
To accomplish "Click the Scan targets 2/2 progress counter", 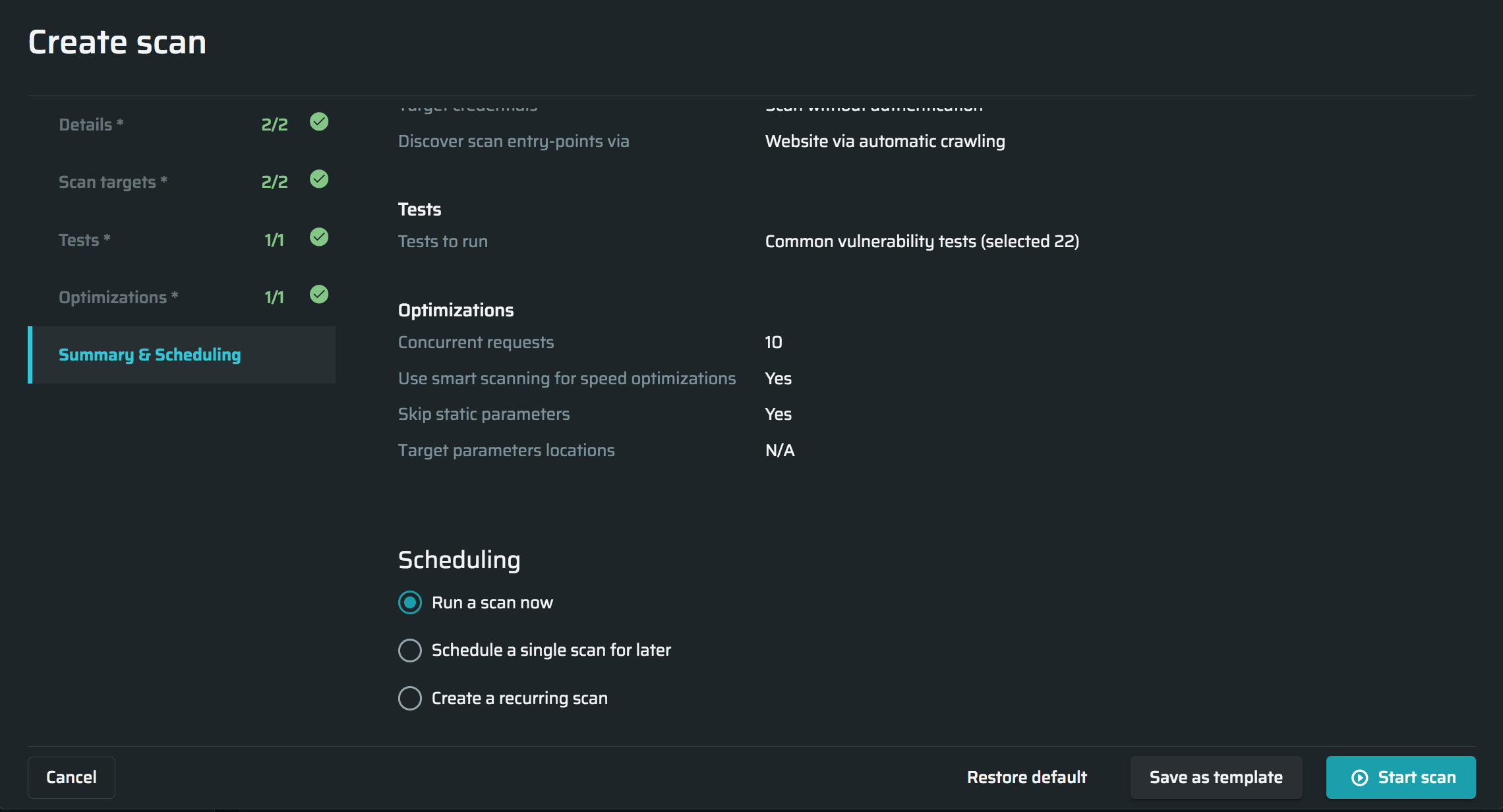I will [274, 182].
